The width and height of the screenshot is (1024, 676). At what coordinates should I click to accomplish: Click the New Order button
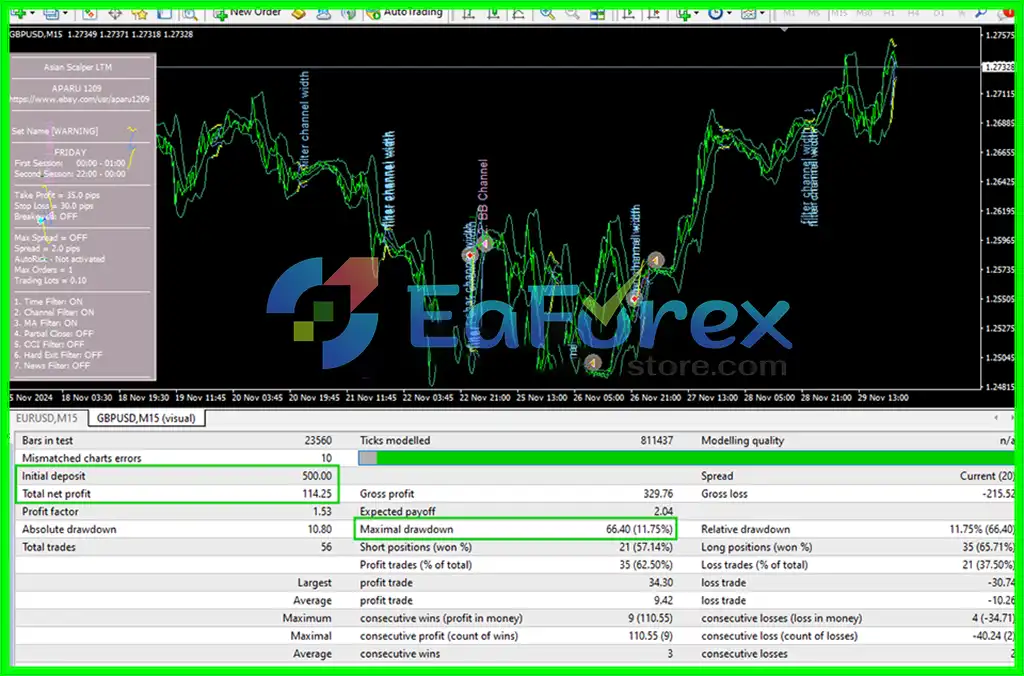point(248,13)
